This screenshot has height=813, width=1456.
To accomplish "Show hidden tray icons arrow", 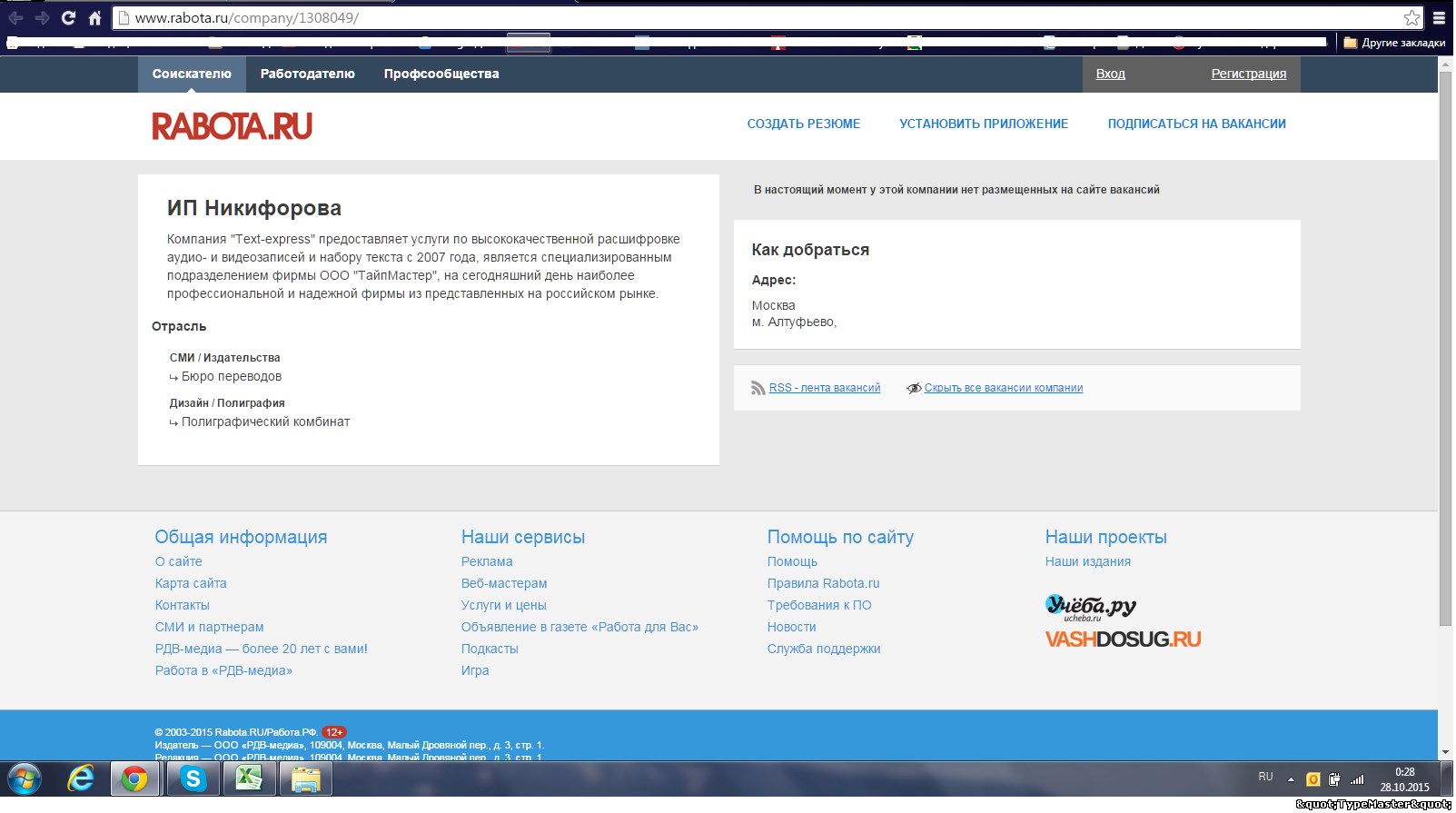I will pos(1291,779).
